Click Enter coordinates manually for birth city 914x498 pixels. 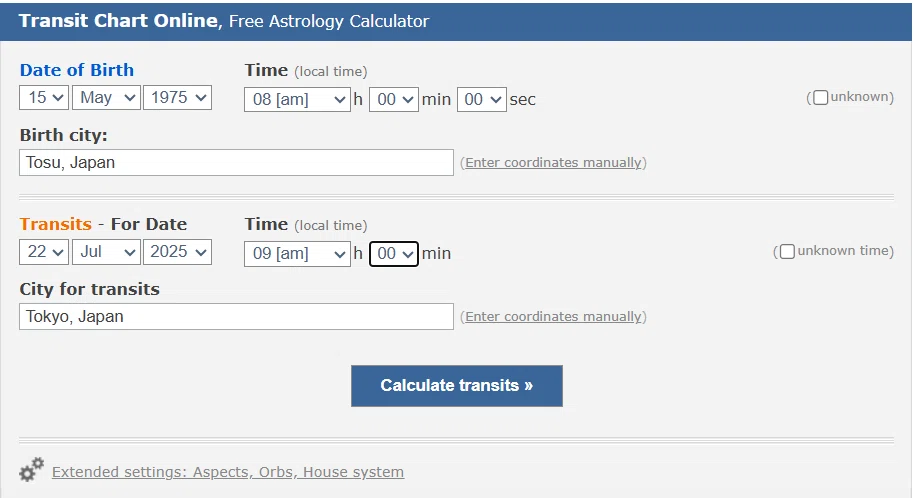[x=553, y=163]
